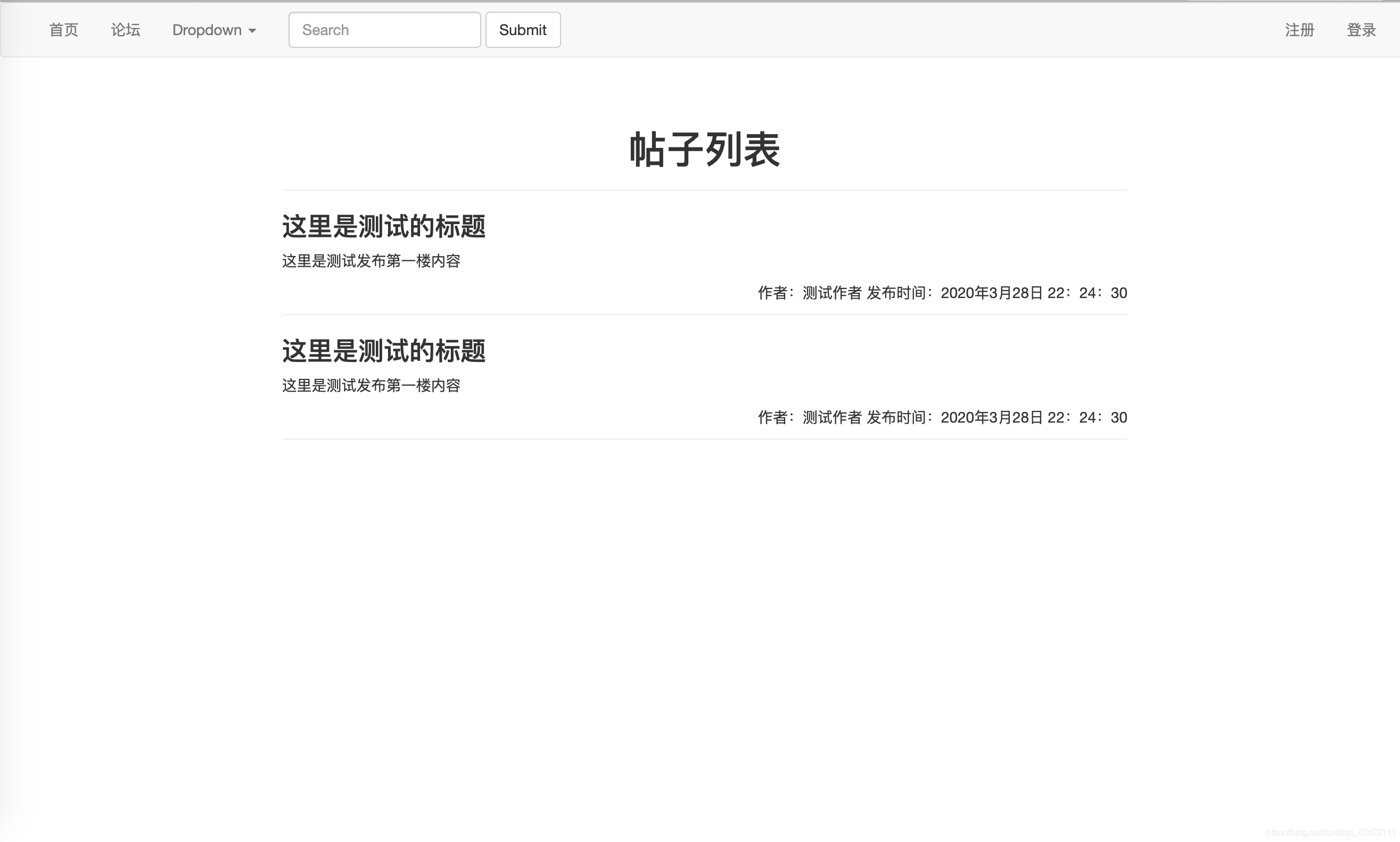
Task: Select the 首页 navigation item
Action: tap(63, 29)
